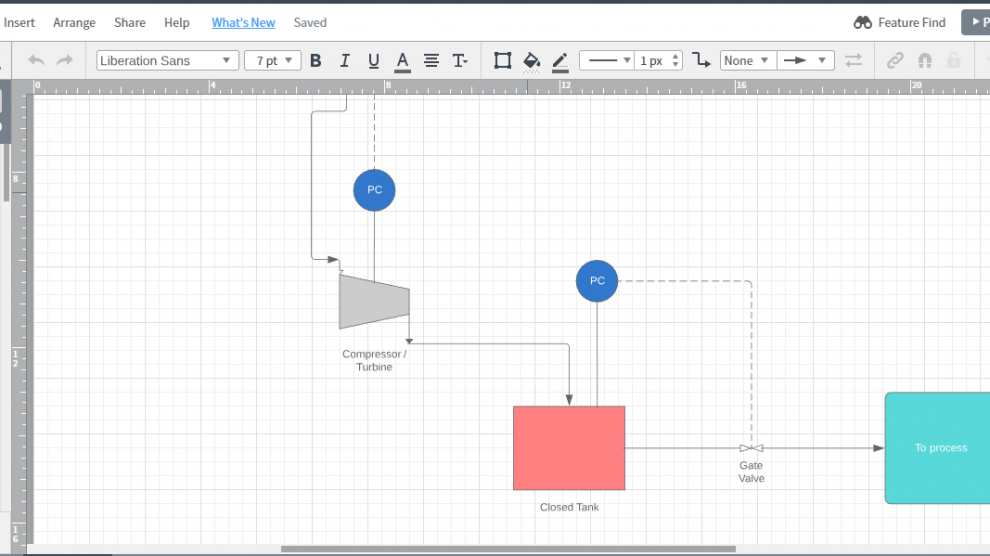This screenshot has width=990, height=556.
Task: Undo the last action
Action: pyautogui.click(x=36, y=61)
